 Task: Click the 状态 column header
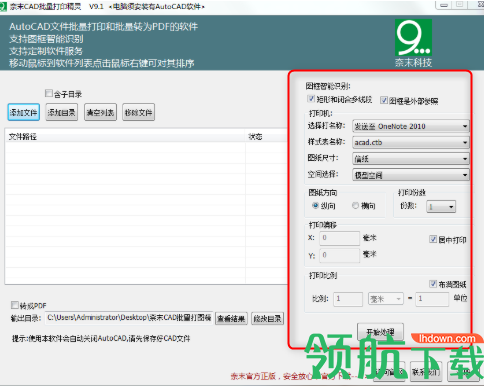click(266, 136)
